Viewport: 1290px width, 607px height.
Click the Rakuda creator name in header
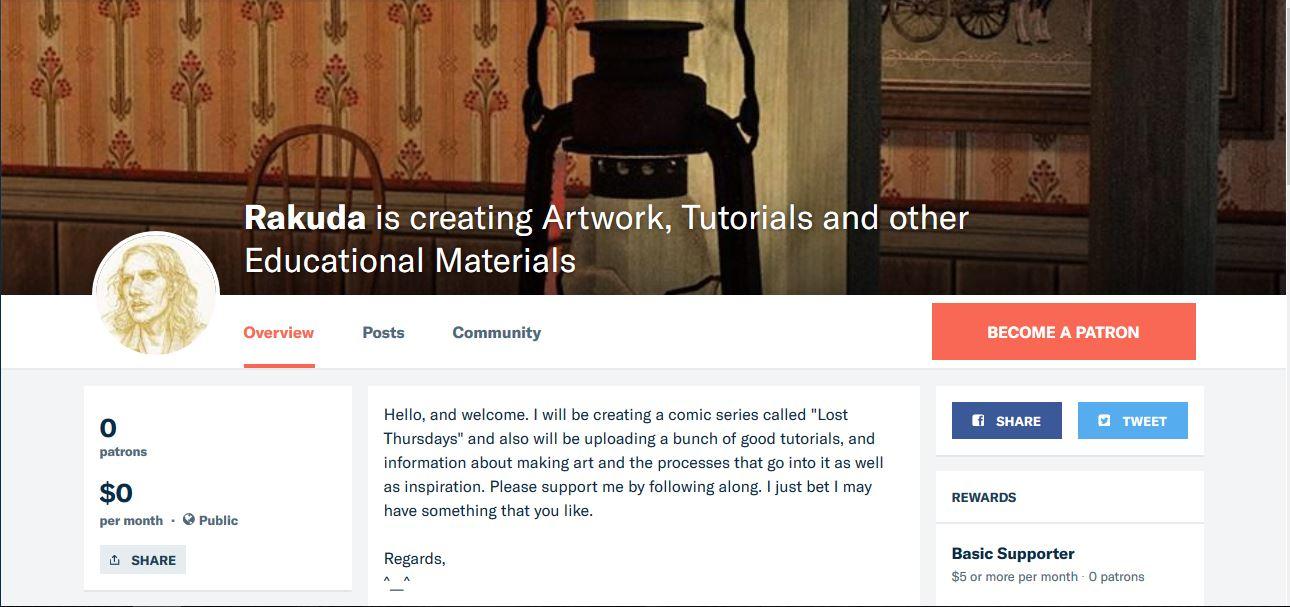click(305, 218)
